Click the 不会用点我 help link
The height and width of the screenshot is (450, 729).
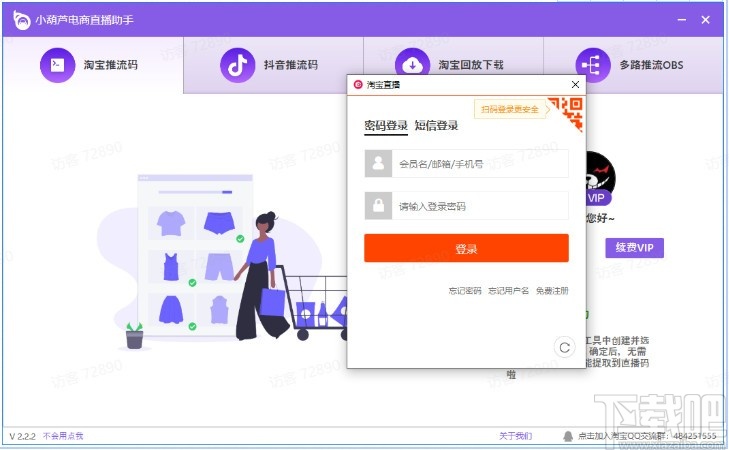point(63,436)
